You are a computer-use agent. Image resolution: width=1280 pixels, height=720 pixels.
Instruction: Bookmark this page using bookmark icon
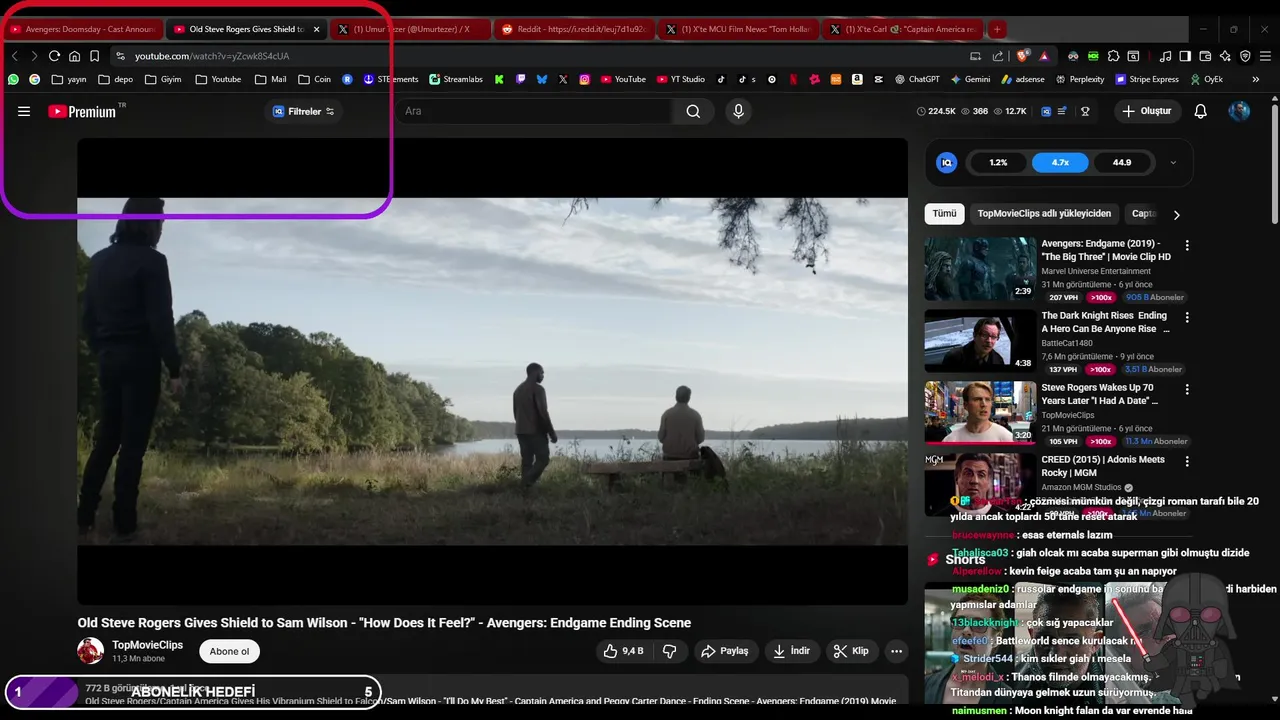tap(94, 56)
